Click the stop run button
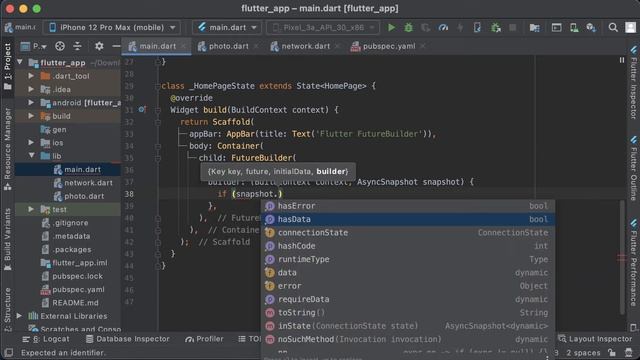Viewport: 640px width, 360px height. click(513, 27)
